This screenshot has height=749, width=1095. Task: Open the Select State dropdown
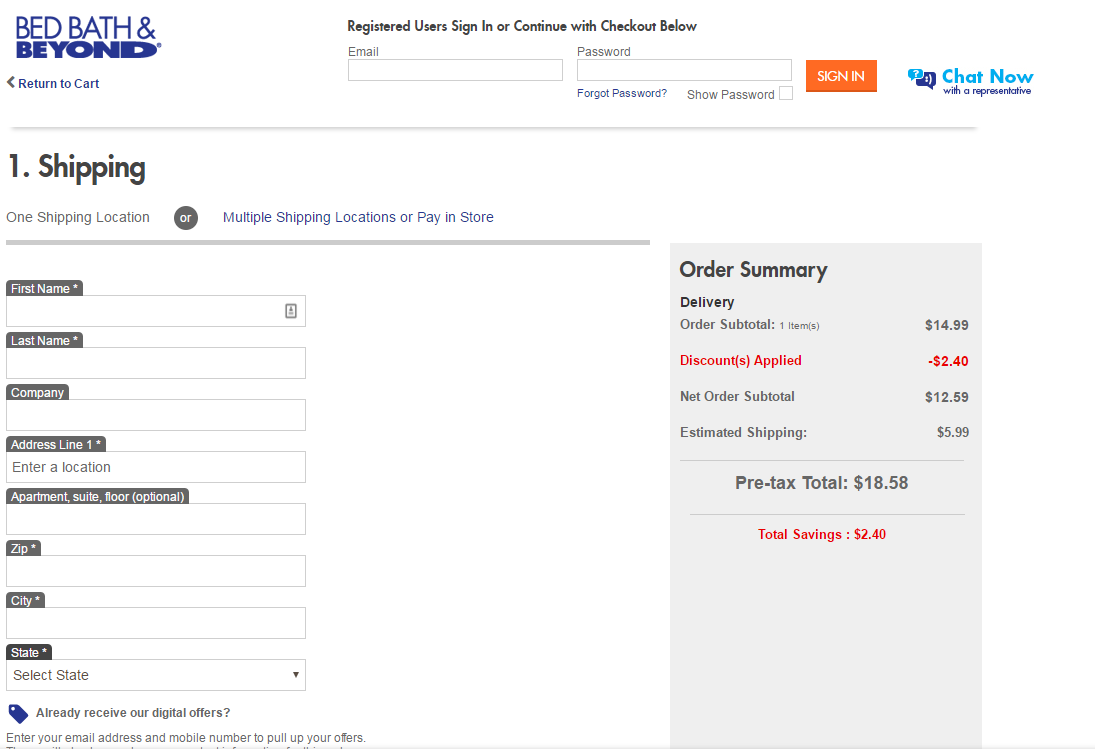(156, 675)
